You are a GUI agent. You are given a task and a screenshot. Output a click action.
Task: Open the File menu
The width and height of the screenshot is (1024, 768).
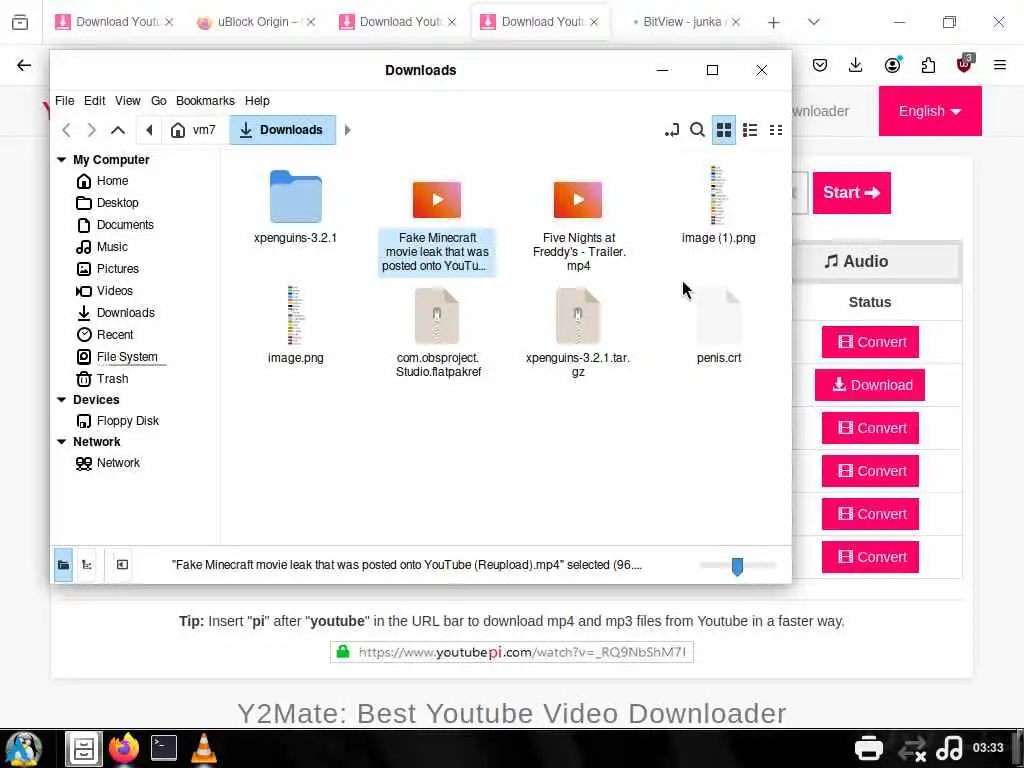point(65,101)
